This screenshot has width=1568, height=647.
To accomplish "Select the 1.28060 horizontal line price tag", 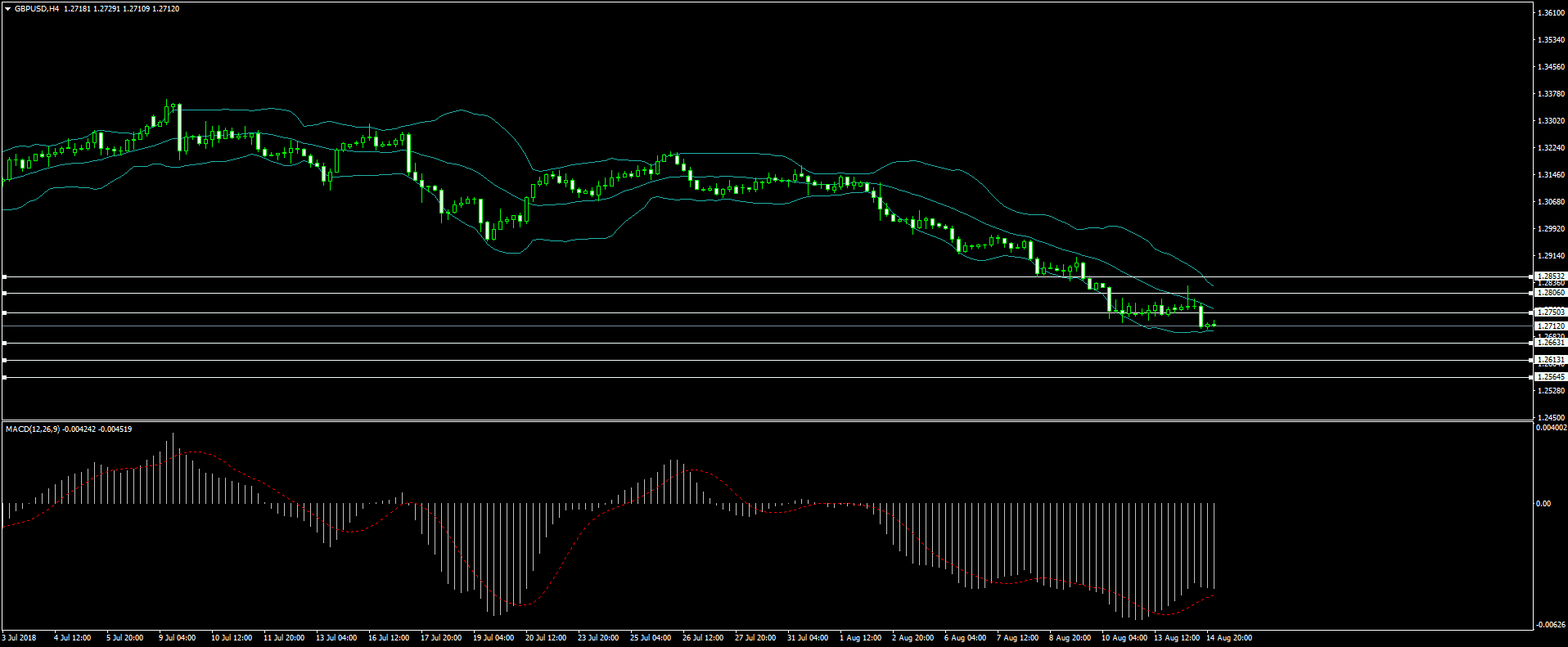I will coord(1550,293).
